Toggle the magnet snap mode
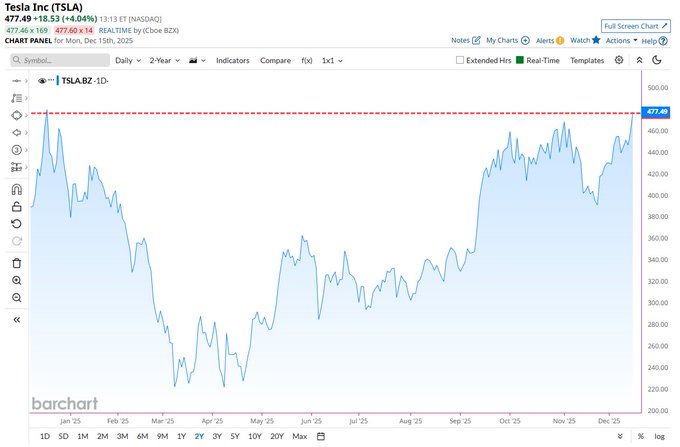This screenshot has width=680, height=447. coord(16,189)
